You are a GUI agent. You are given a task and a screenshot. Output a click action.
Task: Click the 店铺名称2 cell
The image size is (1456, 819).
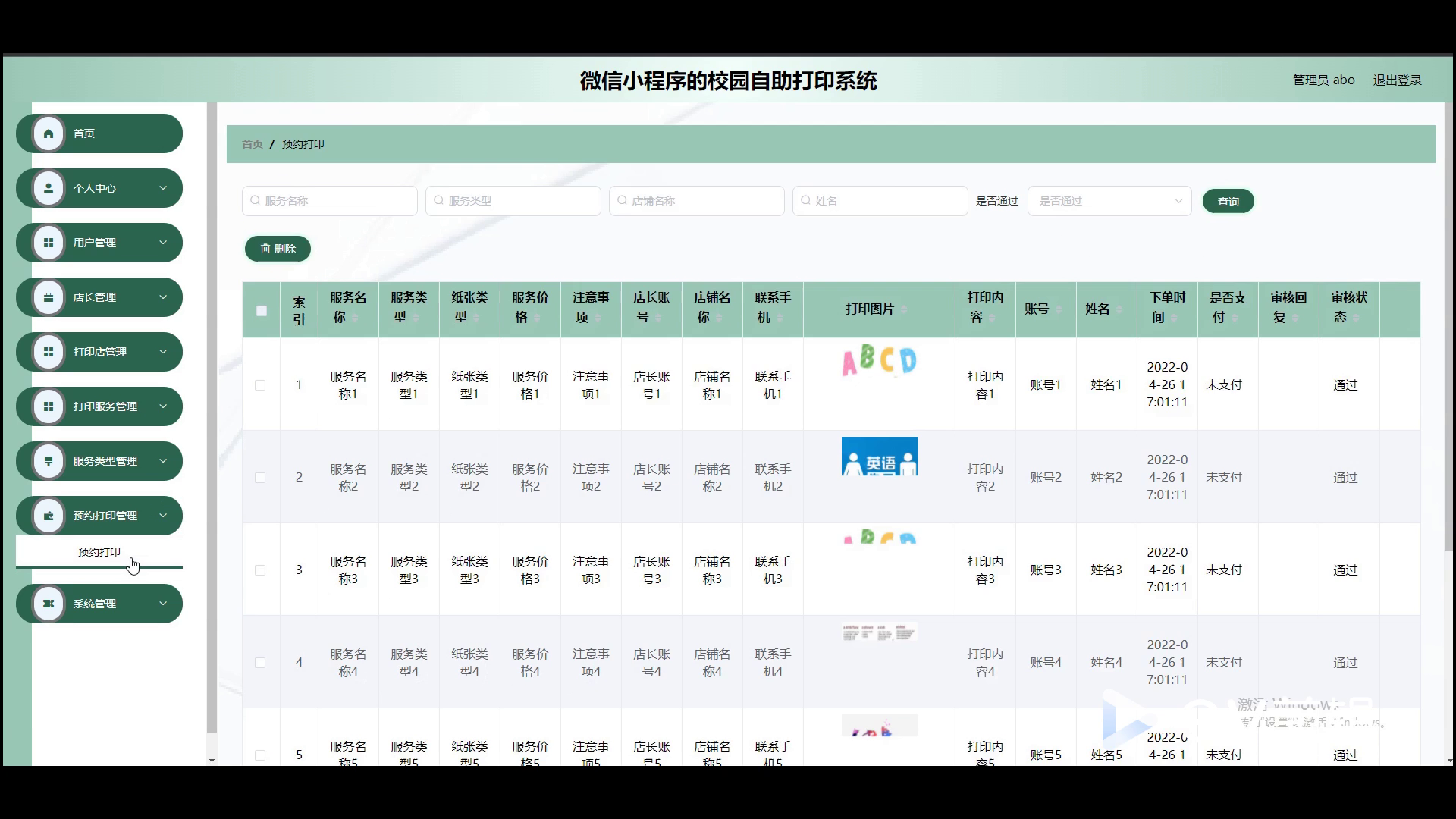pyautogui.click(x=712, y=478)
